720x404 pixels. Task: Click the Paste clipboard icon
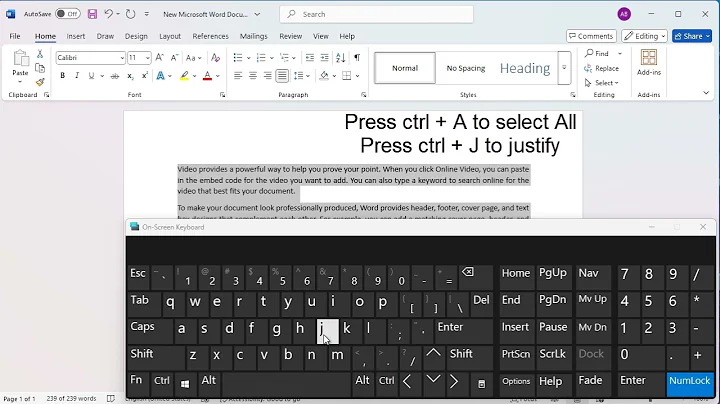tap(20, 59)
